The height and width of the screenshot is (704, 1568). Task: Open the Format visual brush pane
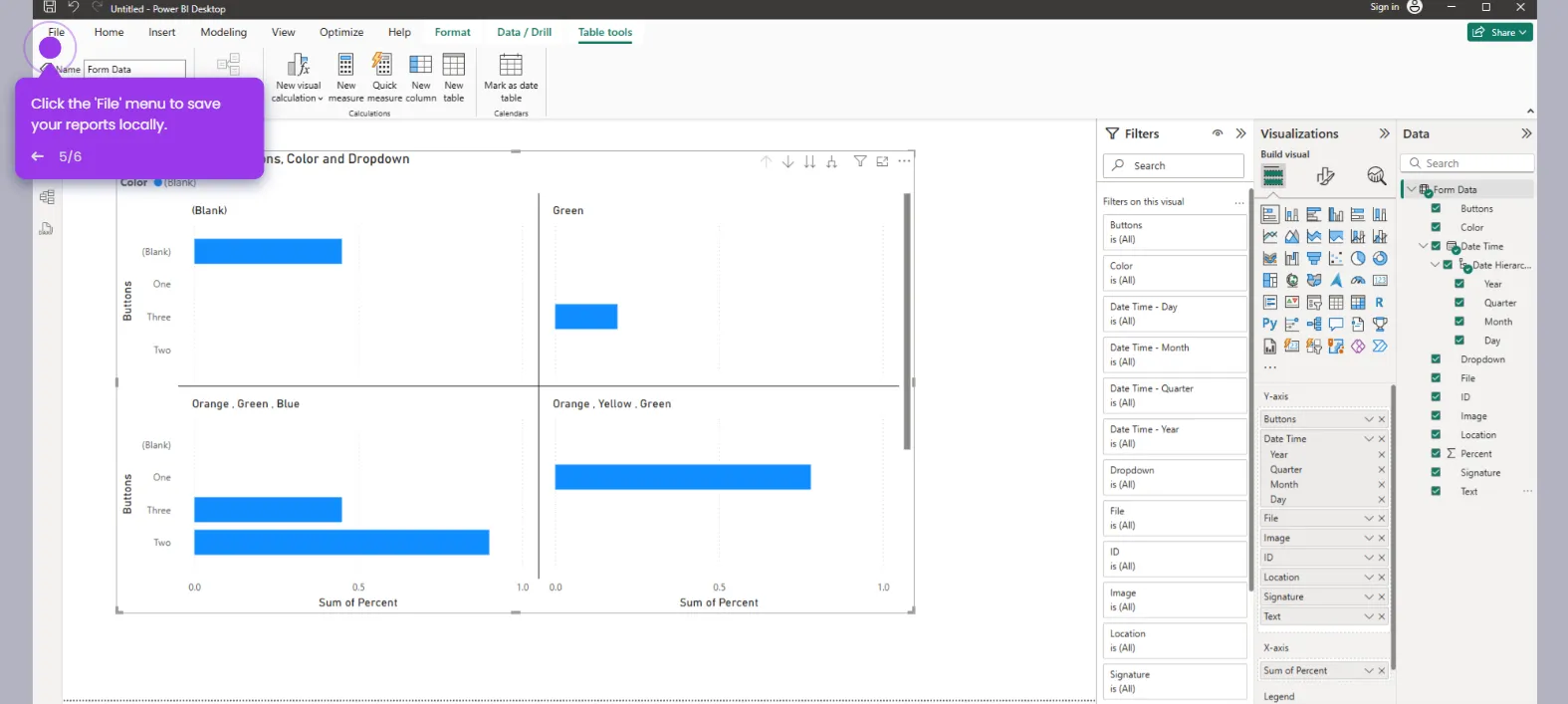click(1325, 176)
